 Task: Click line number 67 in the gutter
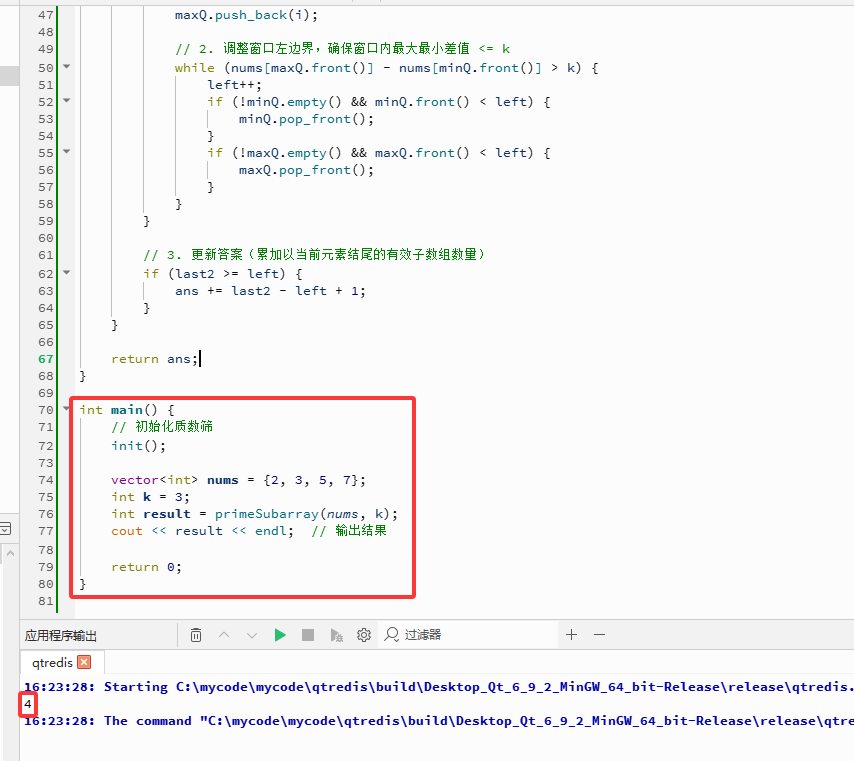pos(46,359)
